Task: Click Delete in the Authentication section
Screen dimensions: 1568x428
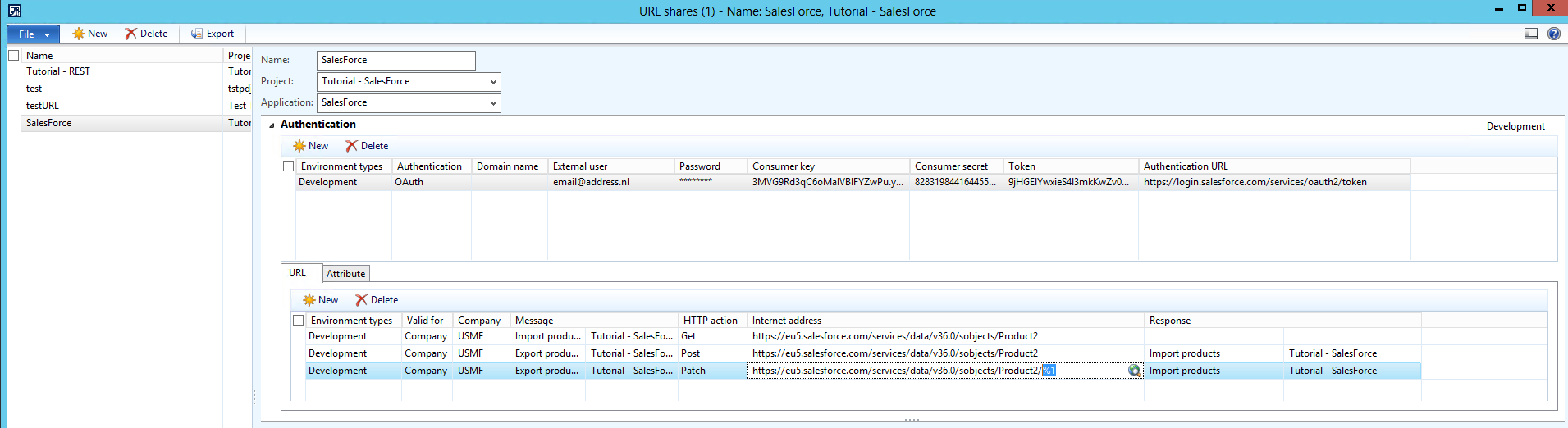Action: [367, 146]
